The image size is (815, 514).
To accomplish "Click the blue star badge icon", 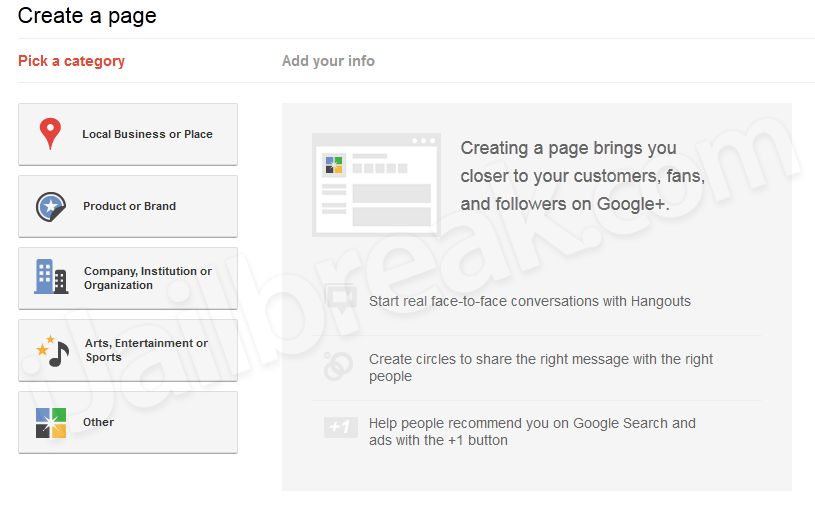I will [x=51, y=206].
